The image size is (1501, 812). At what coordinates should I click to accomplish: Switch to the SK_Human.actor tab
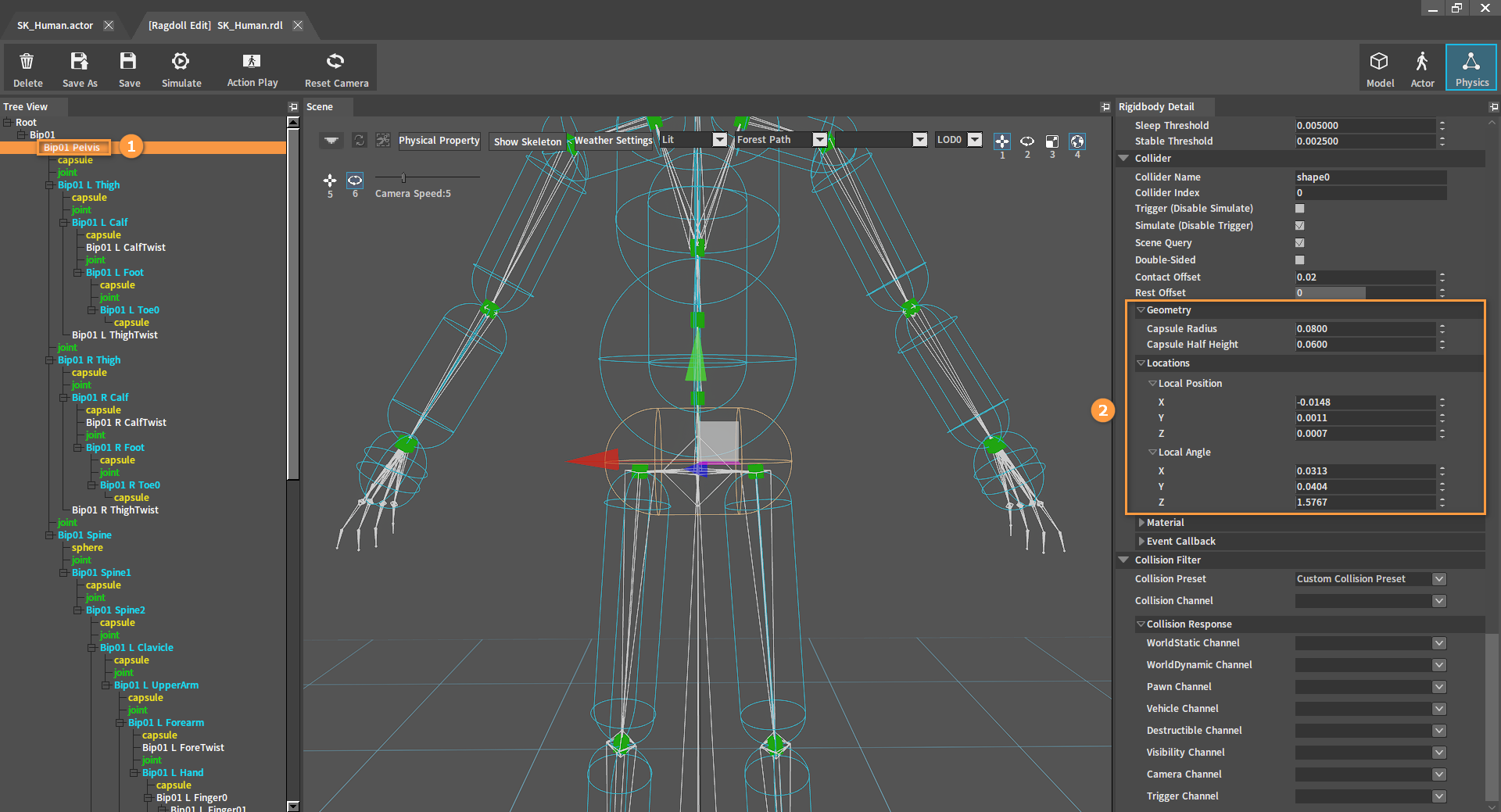(x=55, y=25)
